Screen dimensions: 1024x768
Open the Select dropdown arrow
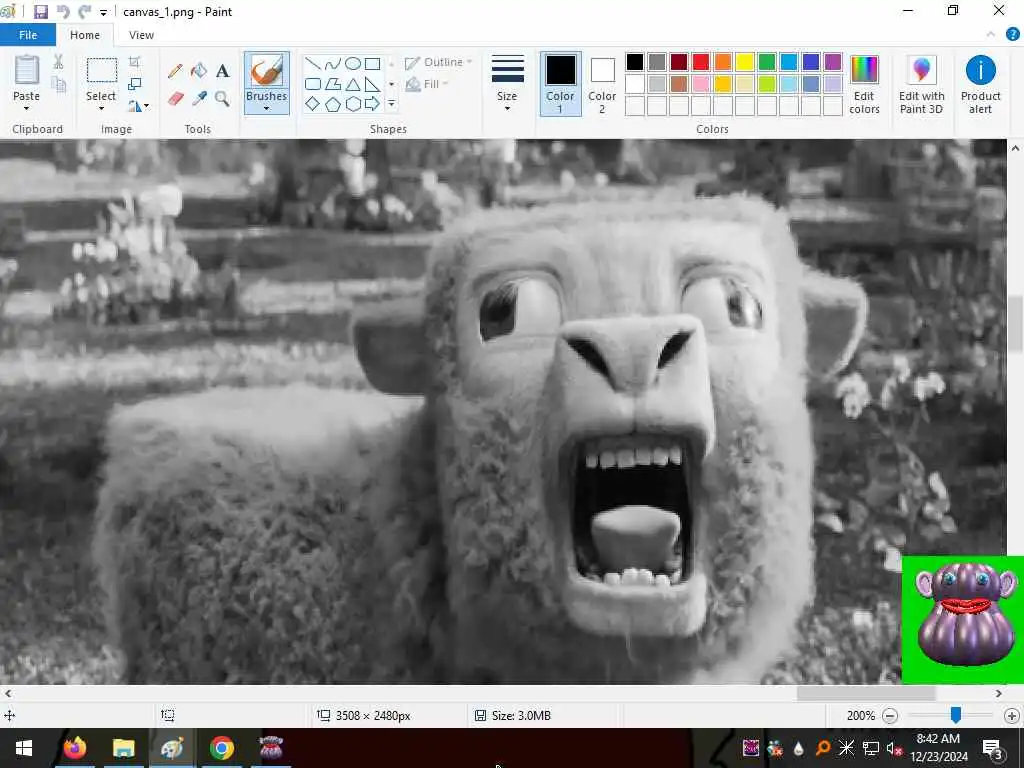coord(101,108)
